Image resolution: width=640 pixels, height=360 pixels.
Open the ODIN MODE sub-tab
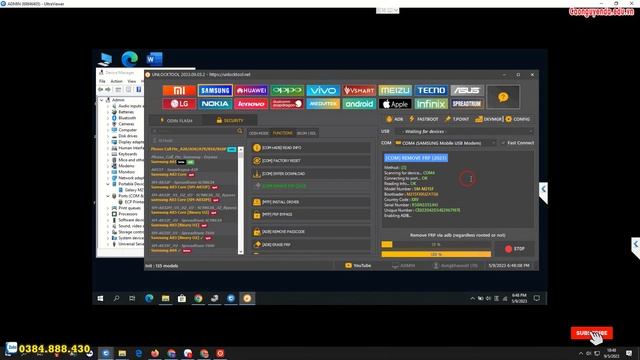[259, 133]
